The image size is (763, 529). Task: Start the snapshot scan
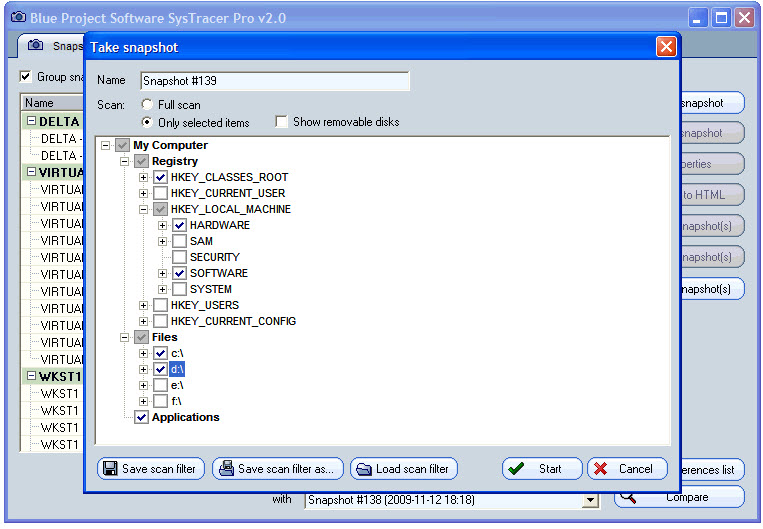tap(542, 469)
